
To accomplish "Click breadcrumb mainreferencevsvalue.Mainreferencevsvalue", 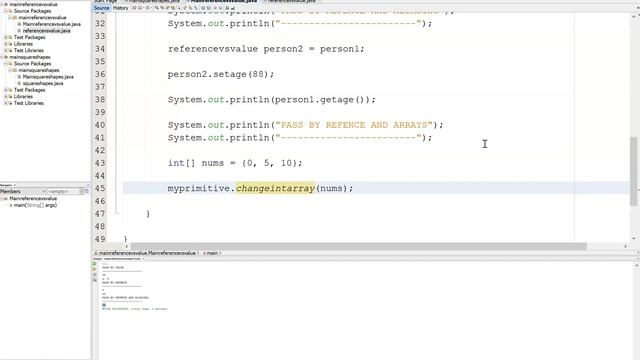I will [147, 253].
